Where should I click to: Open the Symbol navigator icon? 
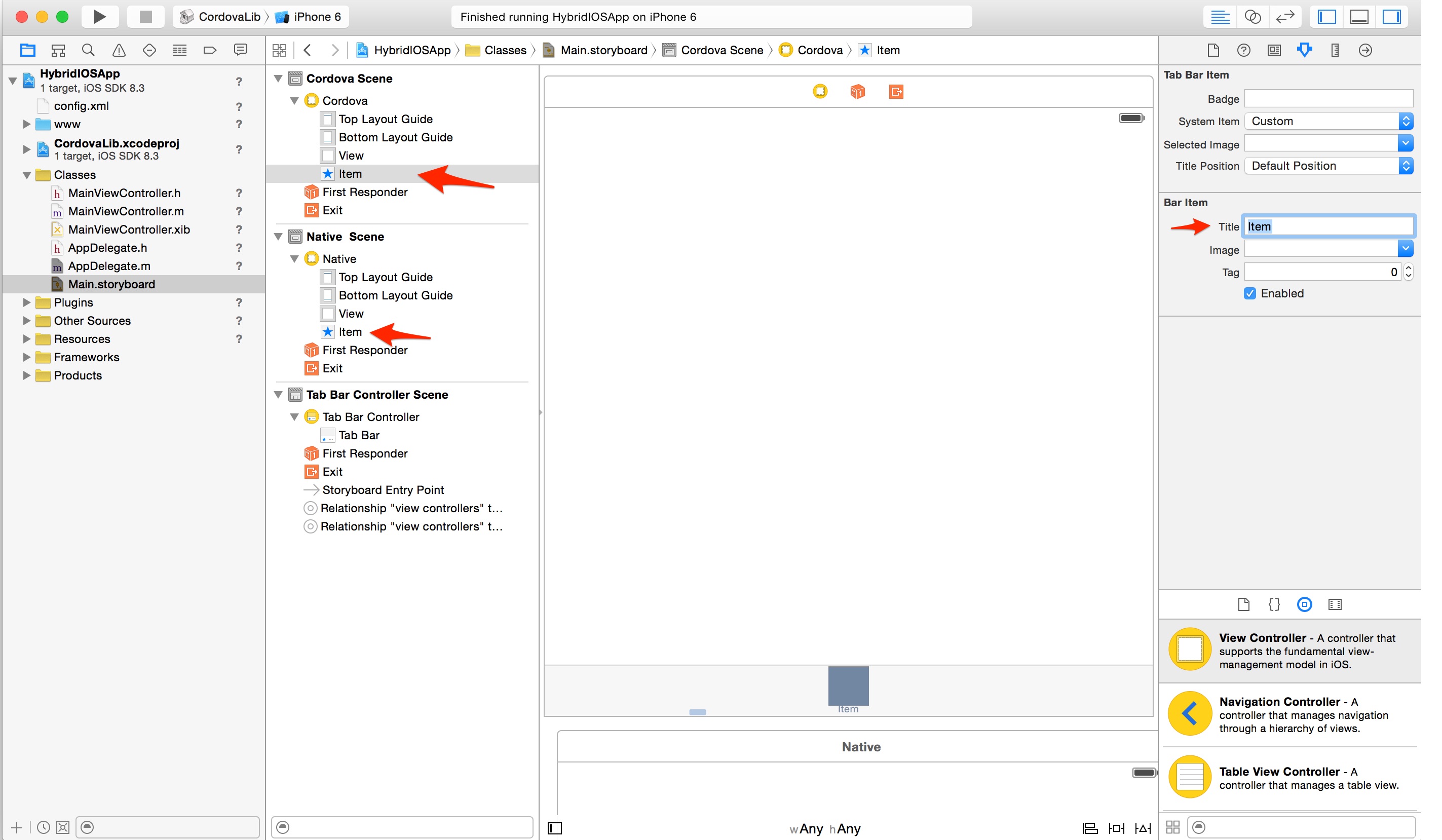(58, 50)
